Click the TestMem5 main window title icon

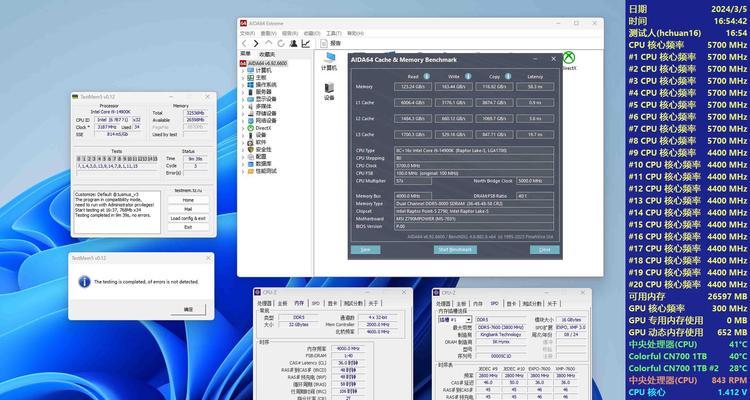[x=75, y=97]
